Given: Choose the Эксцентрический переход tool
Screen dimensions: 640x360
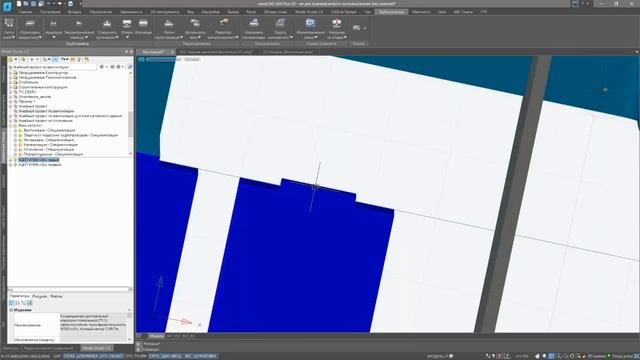Looking at the screenshot, I should 79,29.
